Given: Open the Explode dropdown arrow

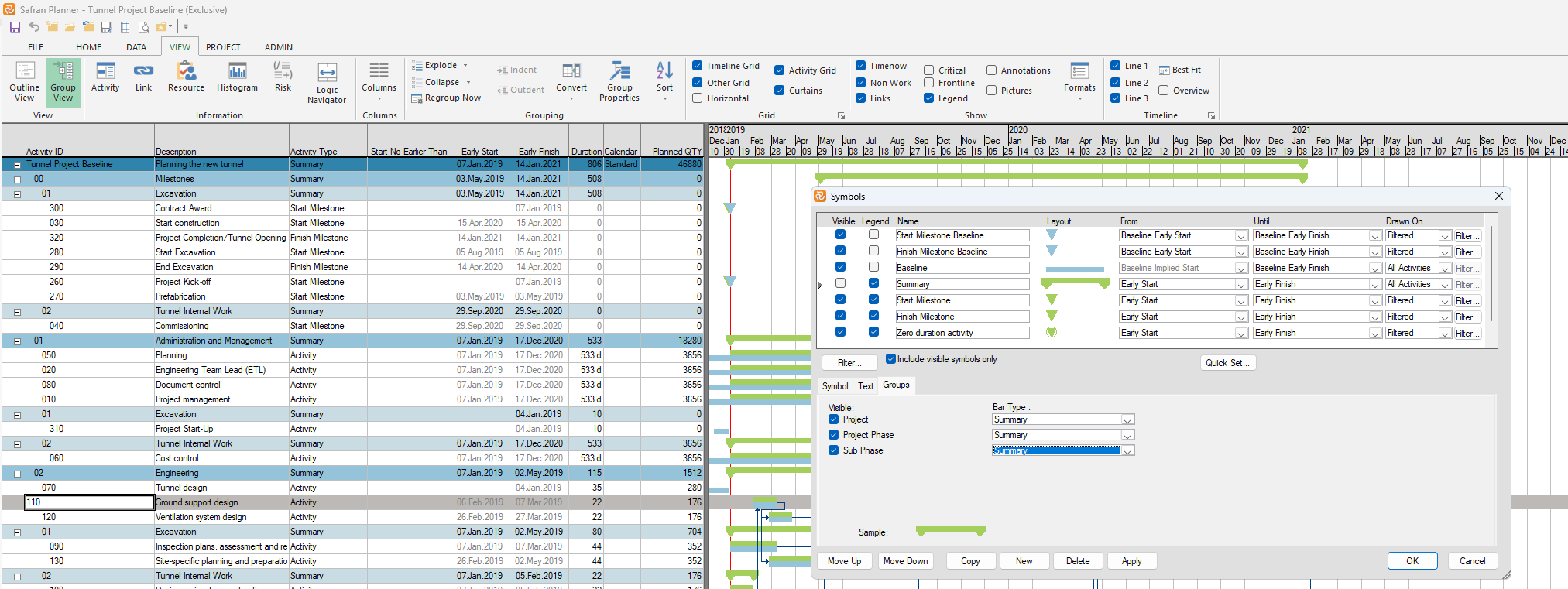Looking at the screenshot, I should 465,66.
